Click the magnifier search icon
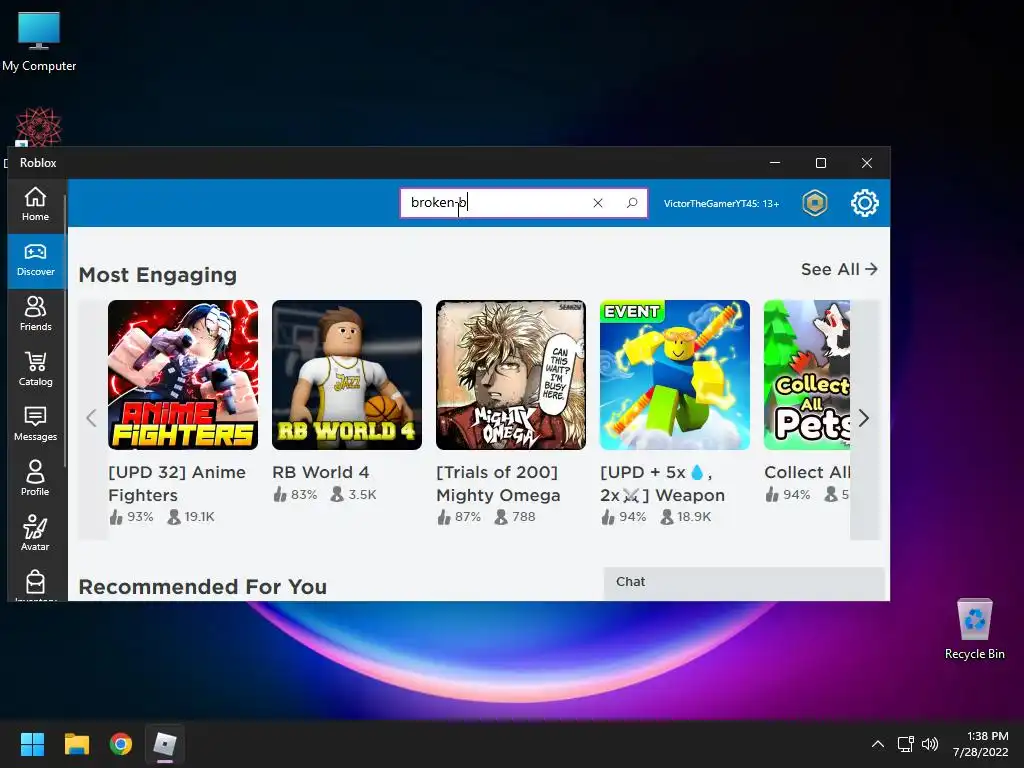 pyautogui.click(x=632, y=203)
